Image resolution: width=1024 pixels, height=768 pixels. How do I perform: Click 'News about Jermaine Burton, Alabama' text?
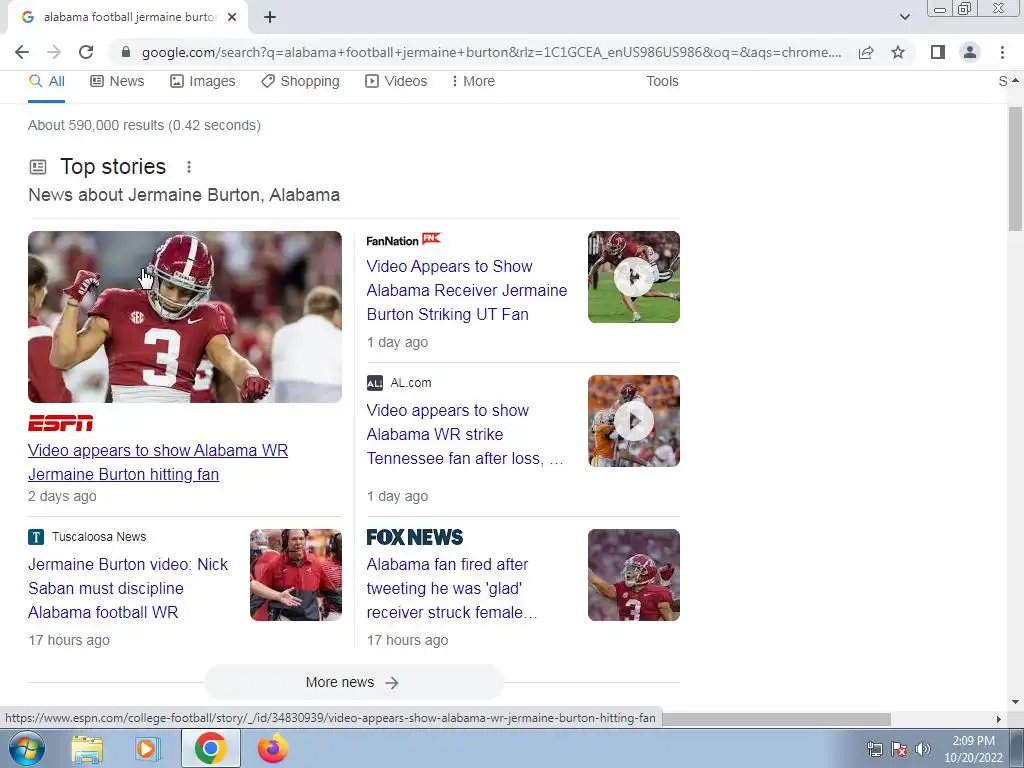point(184,195)
